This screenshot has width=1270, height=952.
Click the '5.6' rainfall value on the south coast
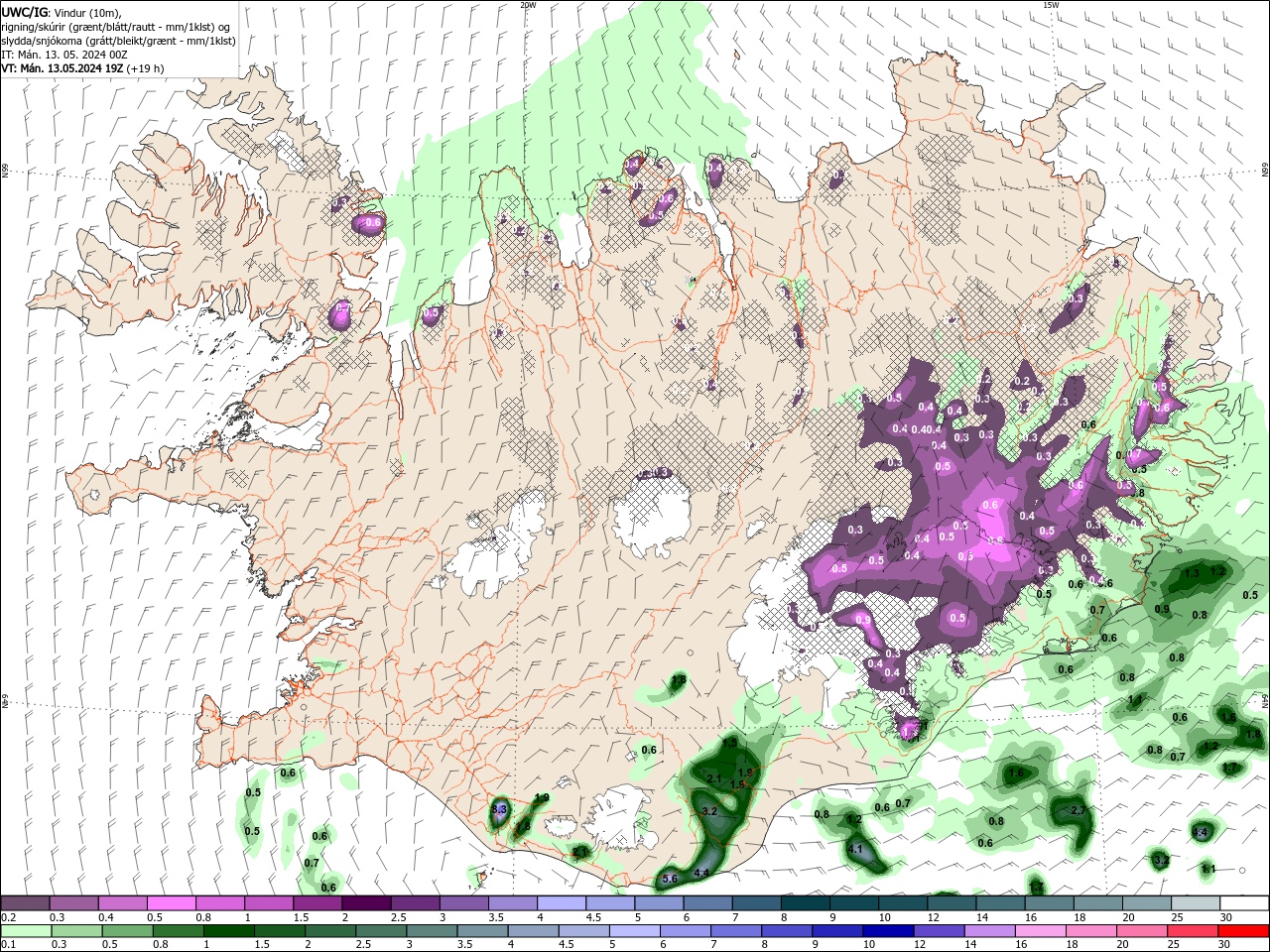670,879
